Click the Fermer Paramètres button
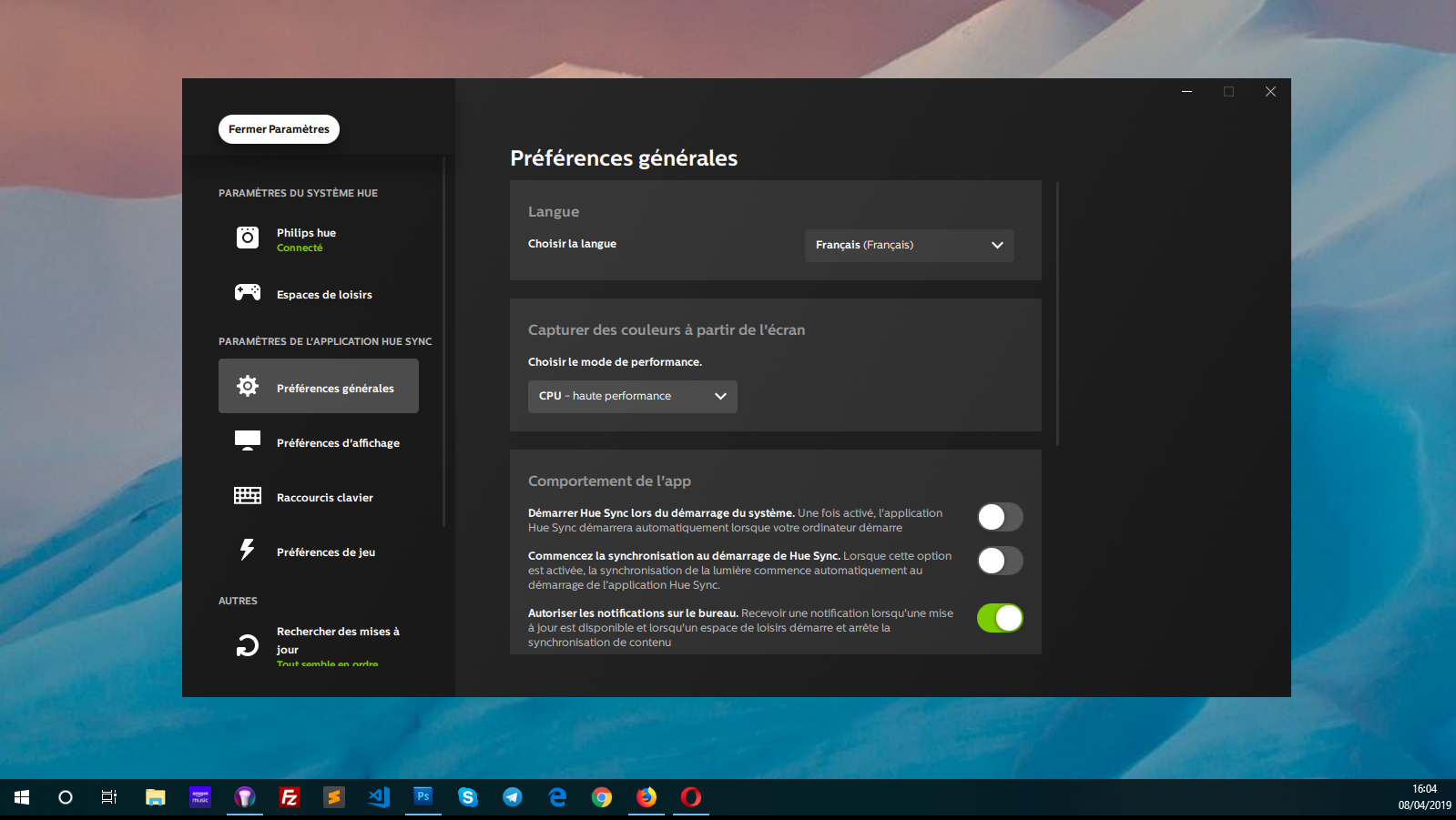The image size is (1456, 820). 279,129
